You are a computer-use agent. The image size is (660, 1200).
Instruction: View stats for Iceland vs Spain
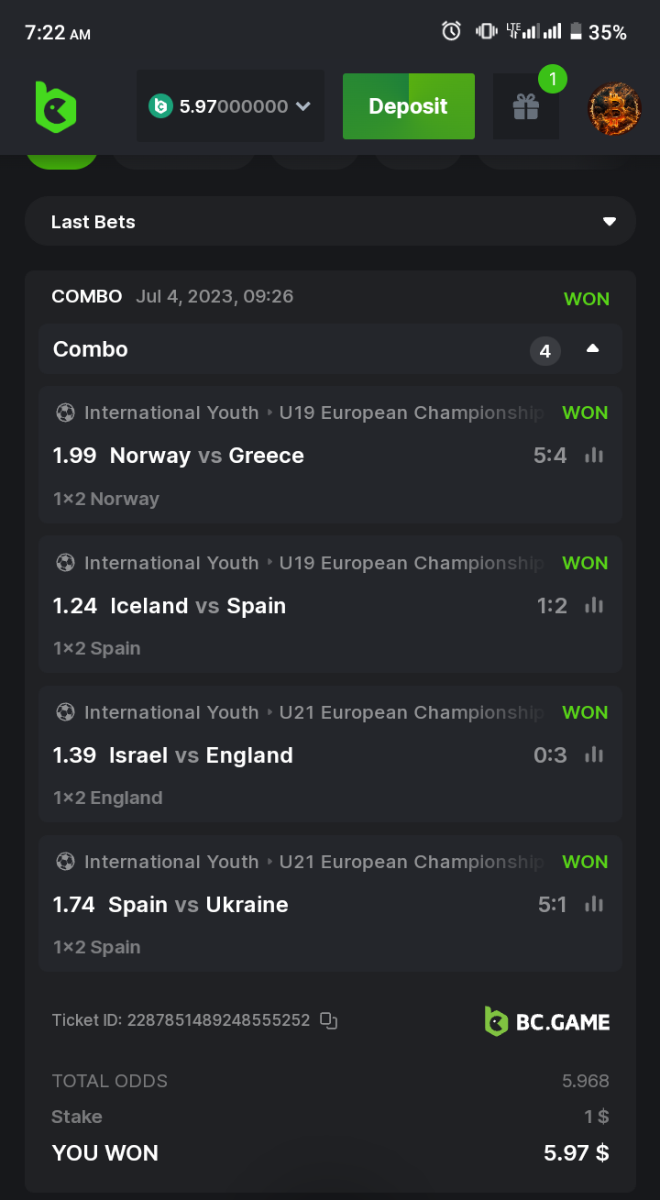(594, 606)
